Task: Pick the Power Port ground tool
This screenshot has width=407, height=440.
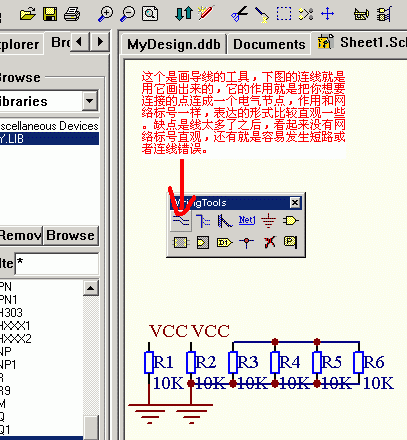Action: [x=268, y=221]
